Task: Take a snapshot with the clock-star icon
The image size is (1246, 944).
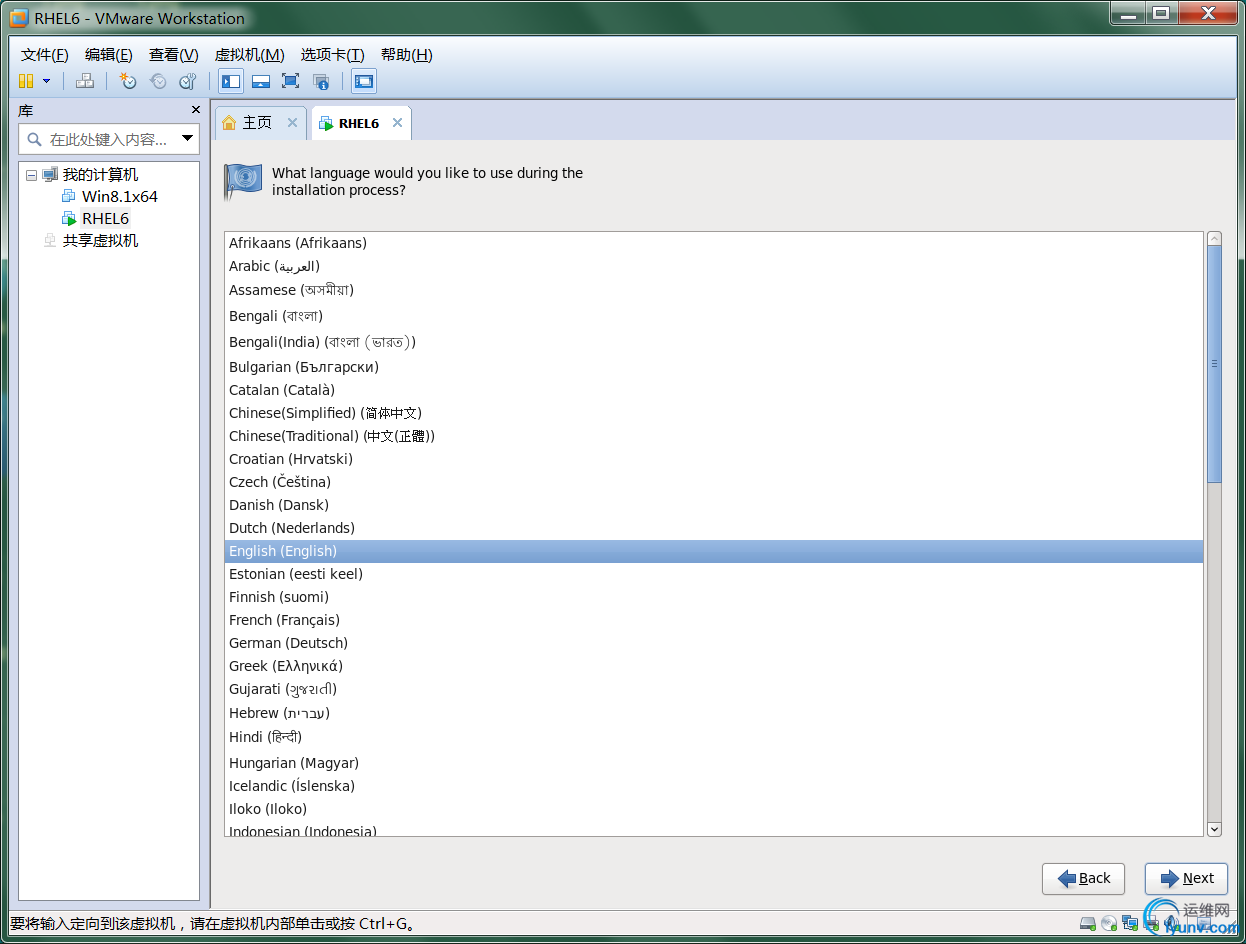Action: (128, 81)
